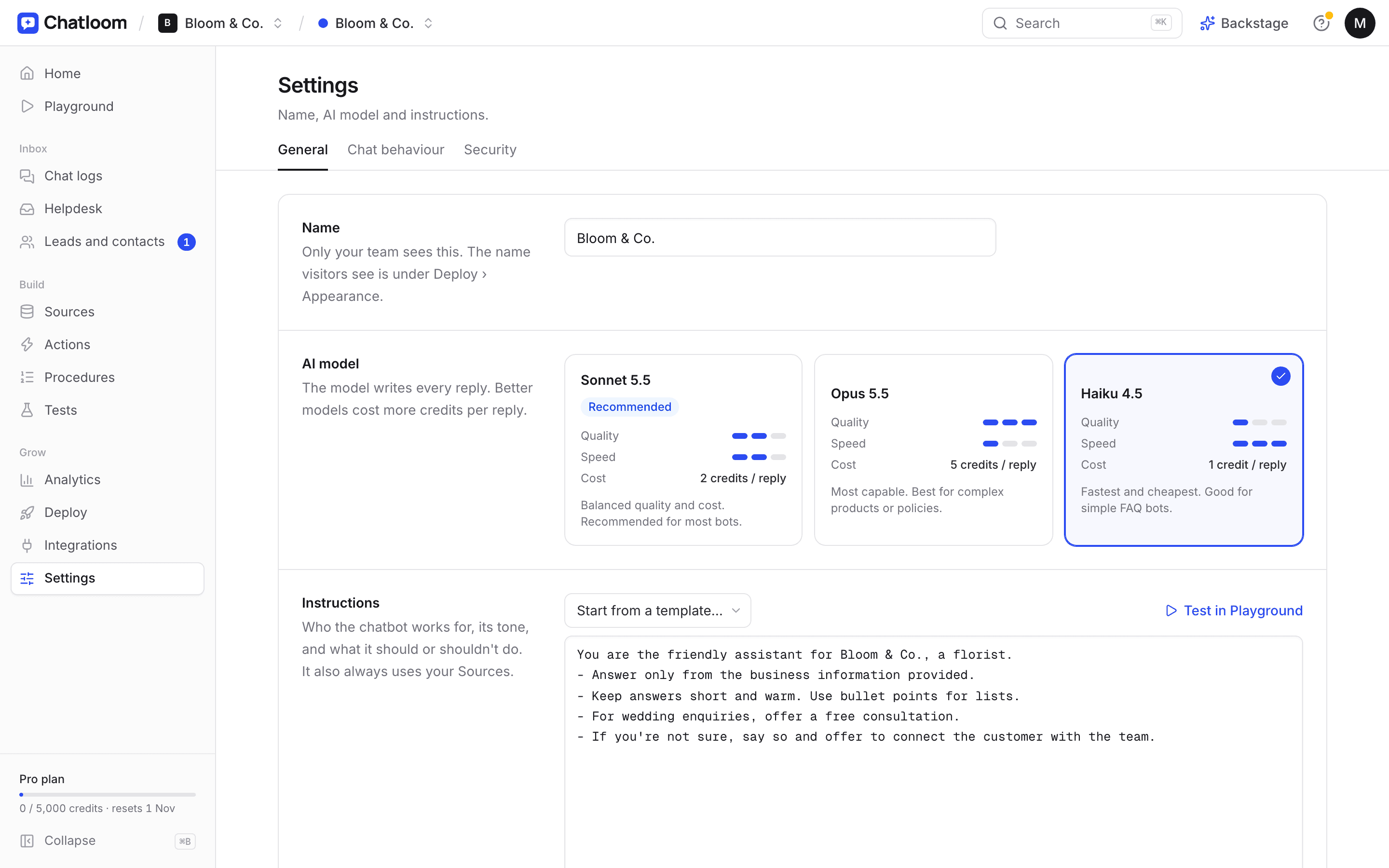Select the Sonnet 5.5 model card
1389x868 pixels.
tap(683, 449)
